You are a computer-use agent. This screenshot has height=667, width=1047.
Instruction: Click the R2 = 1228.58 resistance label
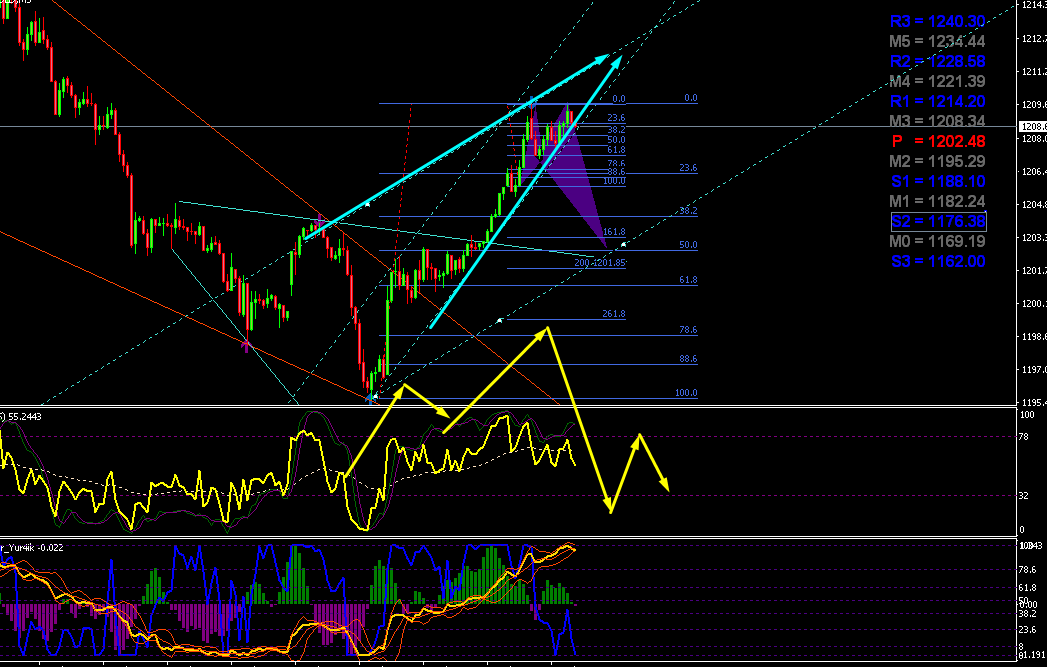937,61
